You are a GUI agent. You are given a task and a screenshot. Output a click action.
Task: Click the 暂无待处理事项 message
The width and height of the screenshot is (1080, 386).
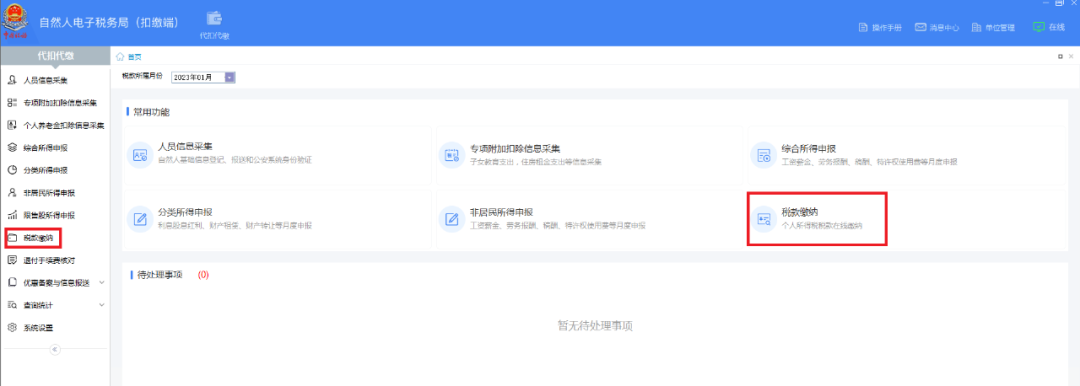click(x=595, y=325)
